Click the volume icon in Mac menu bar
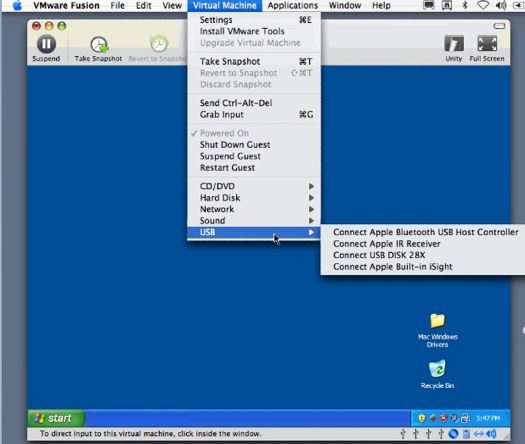Image resolution: width=525 pixels, height=444 pixels. (501, 5)
